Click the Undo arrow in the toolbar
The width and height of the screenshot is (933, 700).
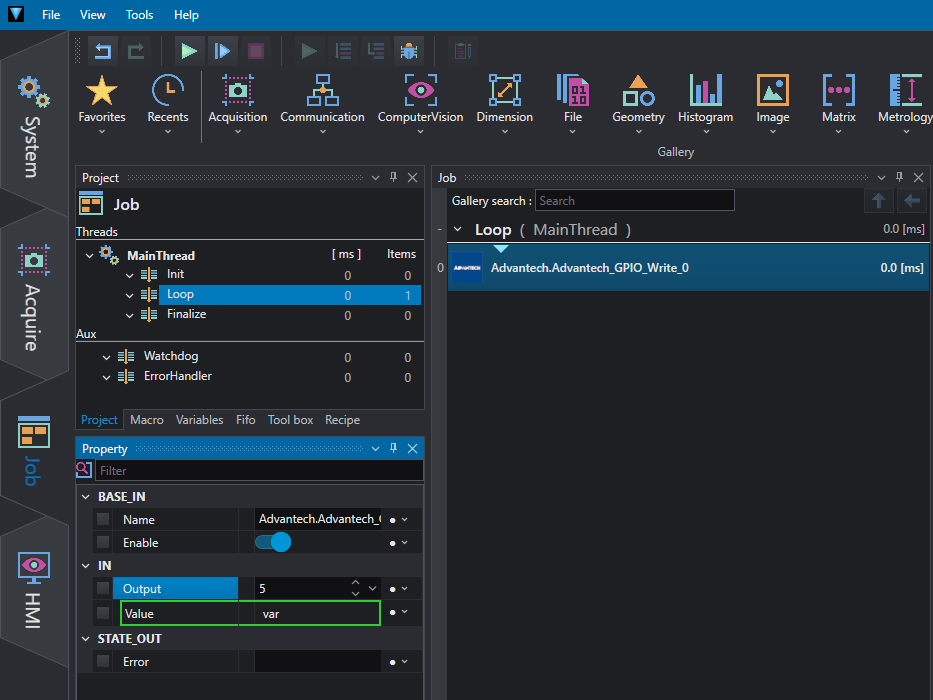coord(102,50)
